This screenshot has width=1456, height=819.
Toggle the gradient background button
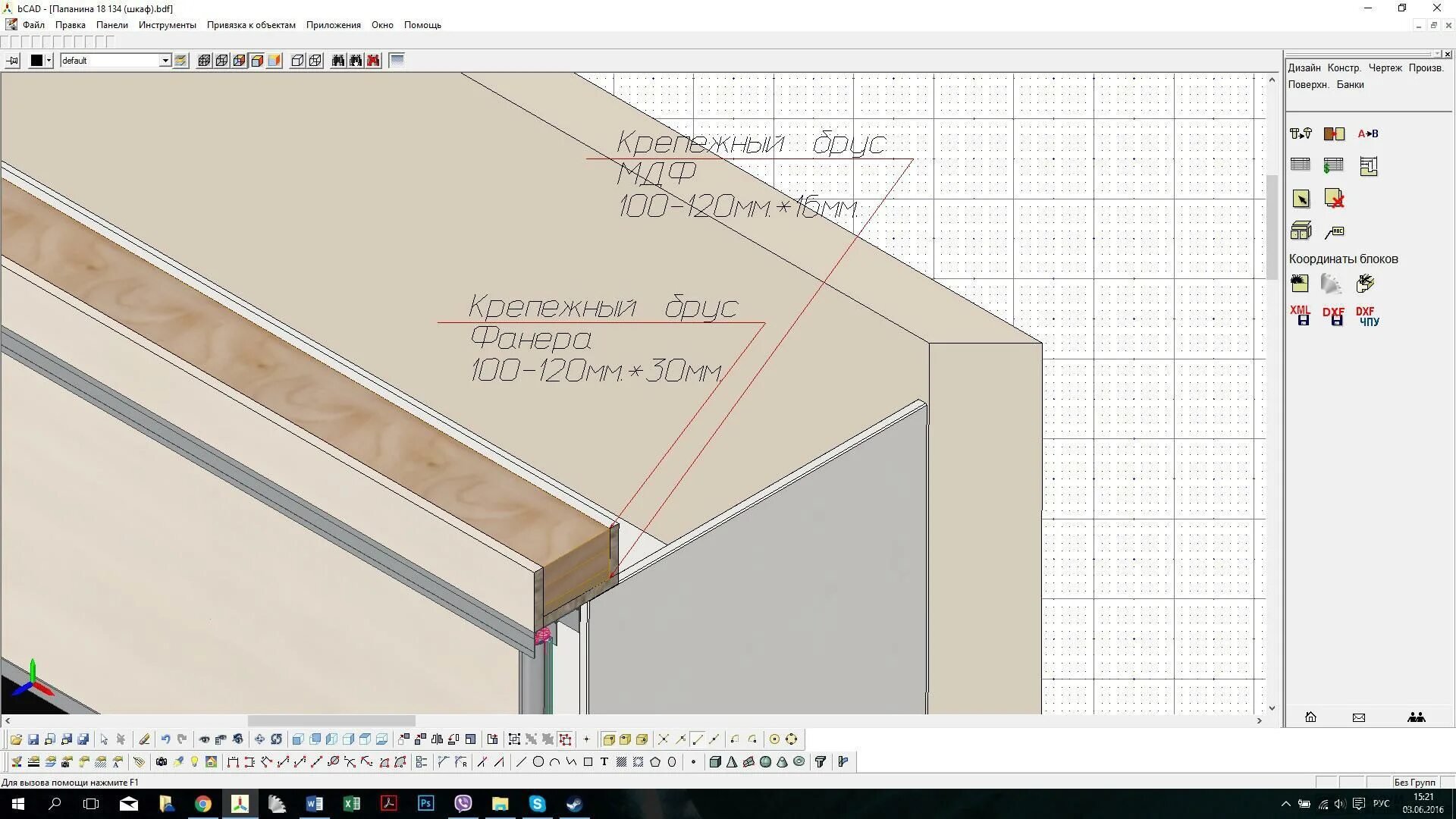pos(397,61)
